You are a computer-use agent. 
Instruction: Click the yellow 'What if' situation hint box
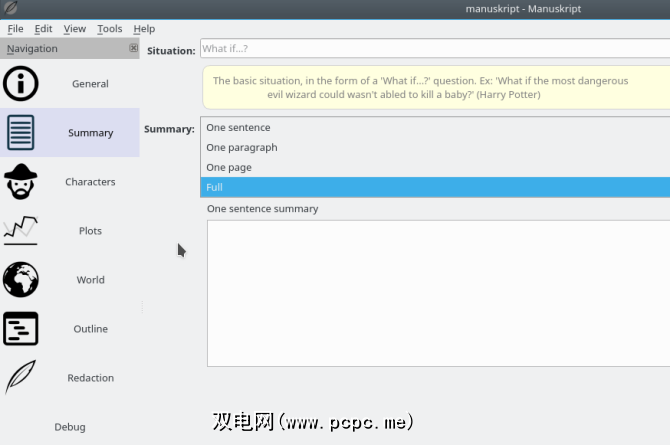coord(436,88)
